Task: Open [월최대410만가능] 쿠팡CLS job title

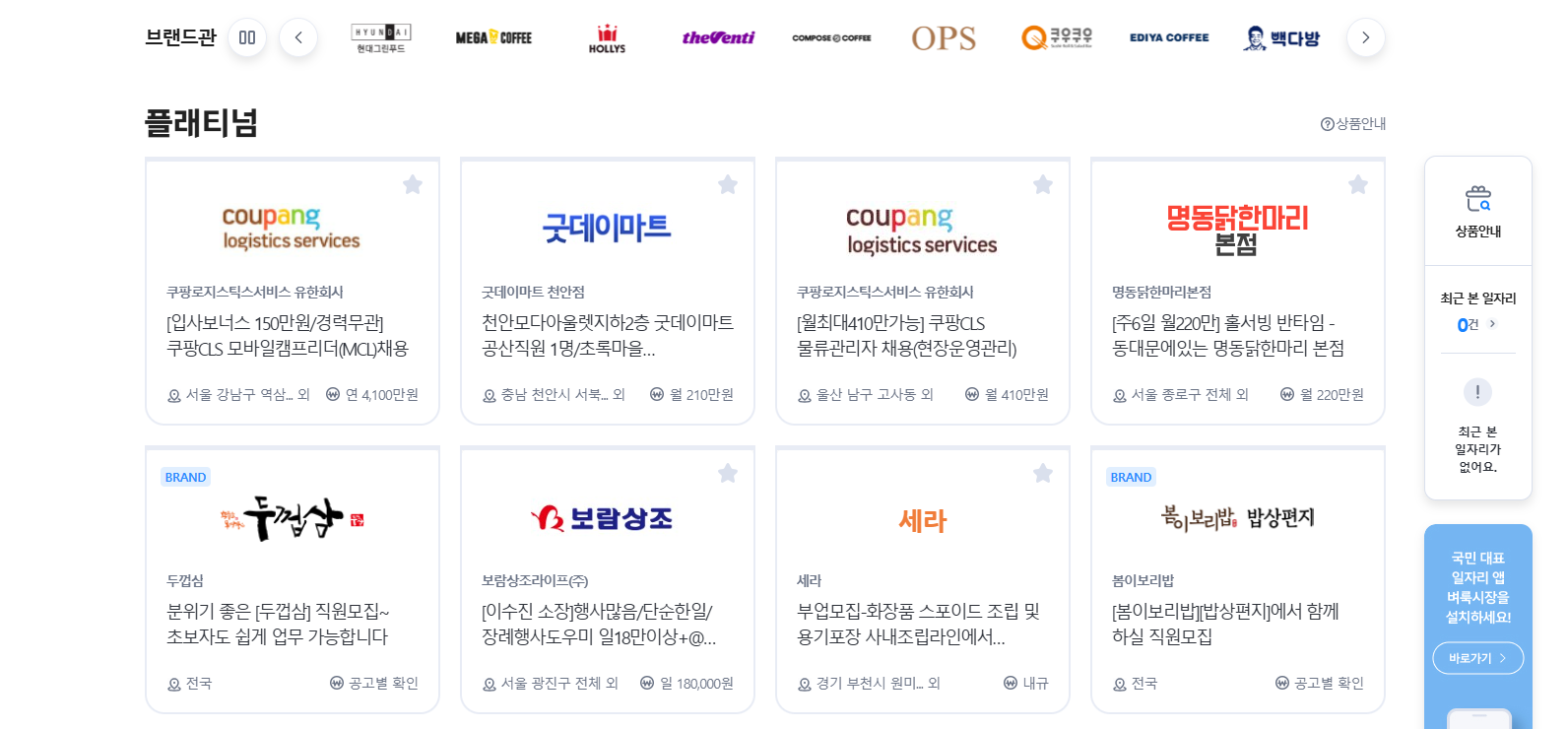Action: click(906, 336)
